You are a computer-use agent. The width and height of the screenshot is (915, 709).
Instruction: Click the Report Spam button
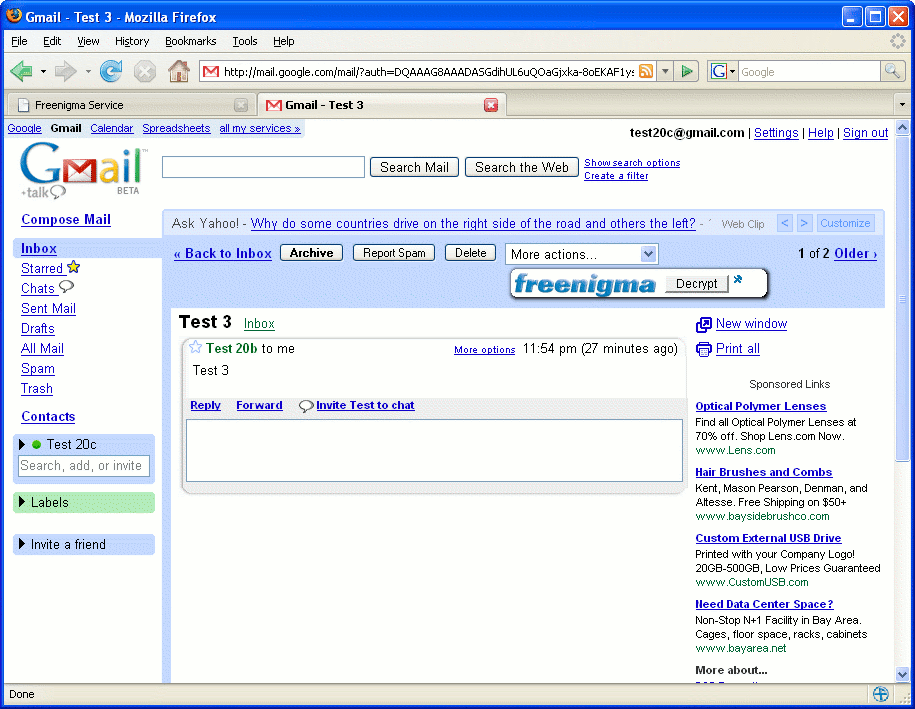pos(394,253)
